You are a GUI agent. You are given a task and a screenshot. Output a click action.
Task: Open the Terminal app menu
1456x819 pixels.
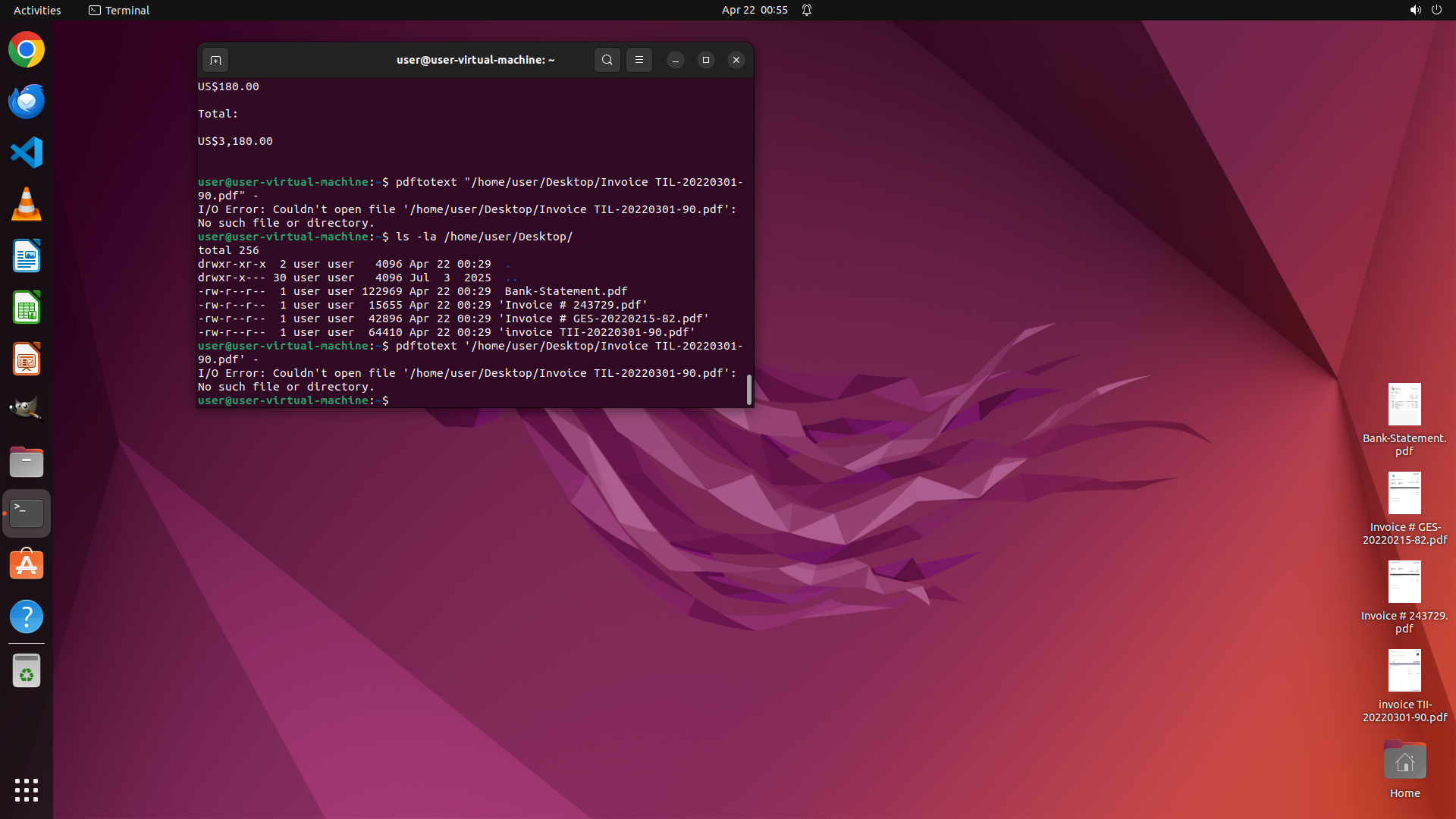point(119,10)
